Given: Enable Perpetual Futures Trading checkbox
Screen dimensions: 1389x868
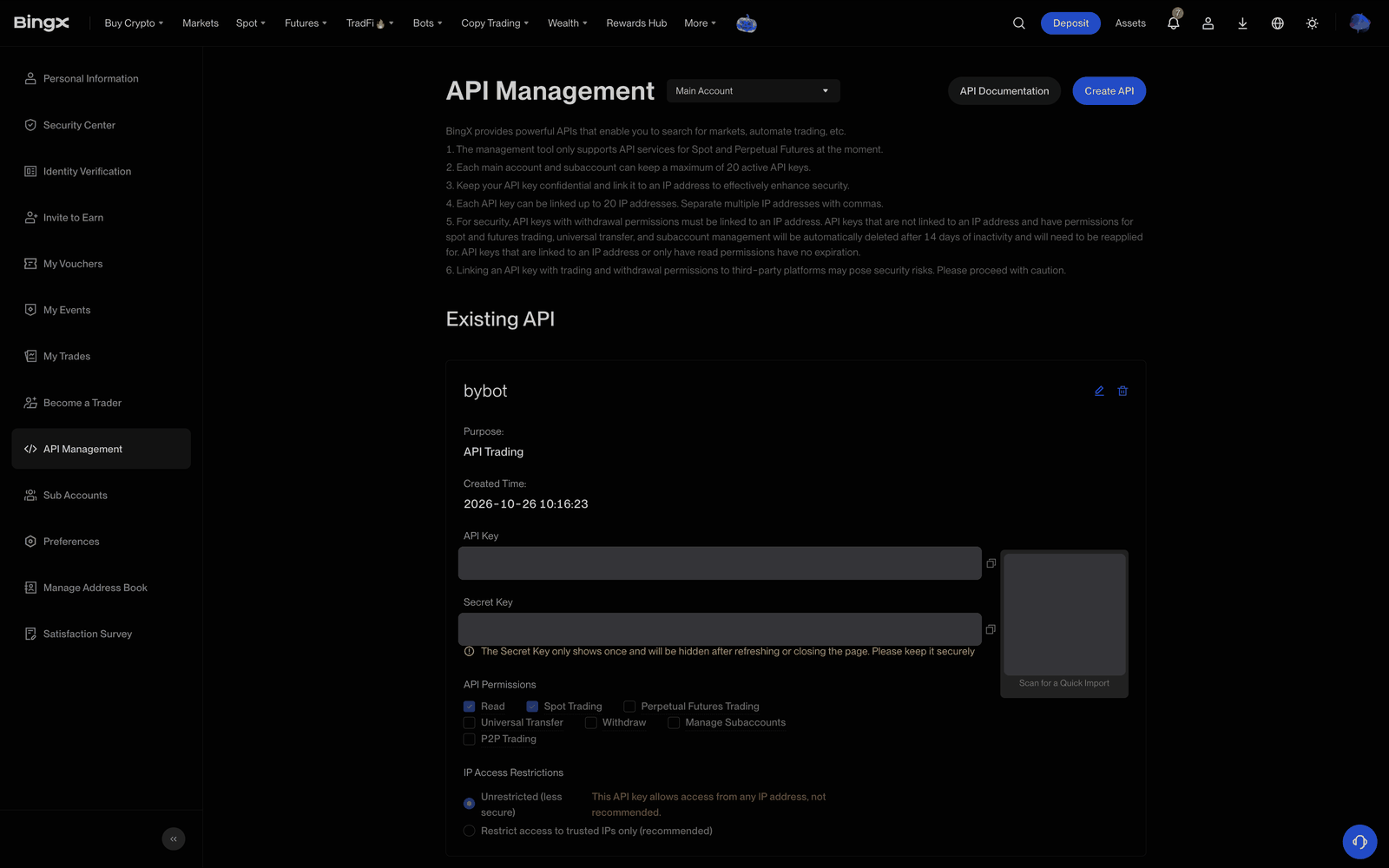Looking at the screenshot, I should 629,707.
